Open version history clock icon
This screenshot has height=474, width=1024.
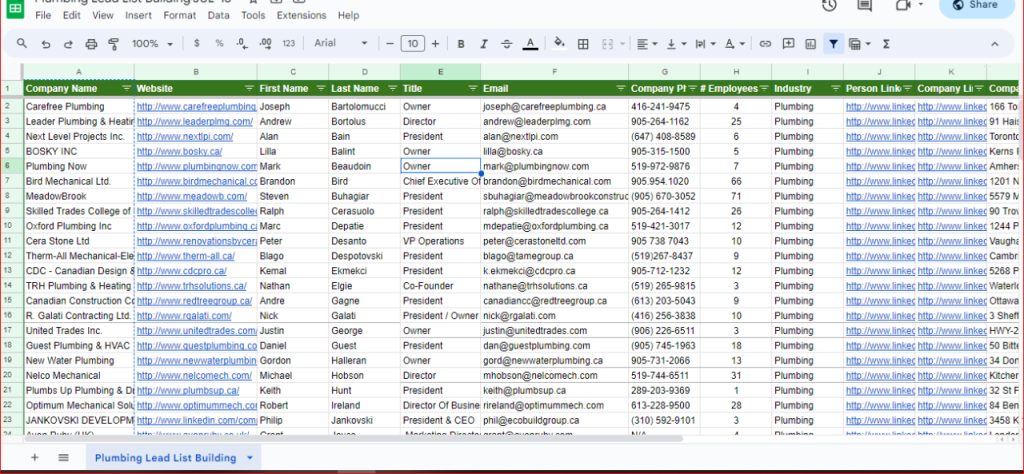[829, 5]
